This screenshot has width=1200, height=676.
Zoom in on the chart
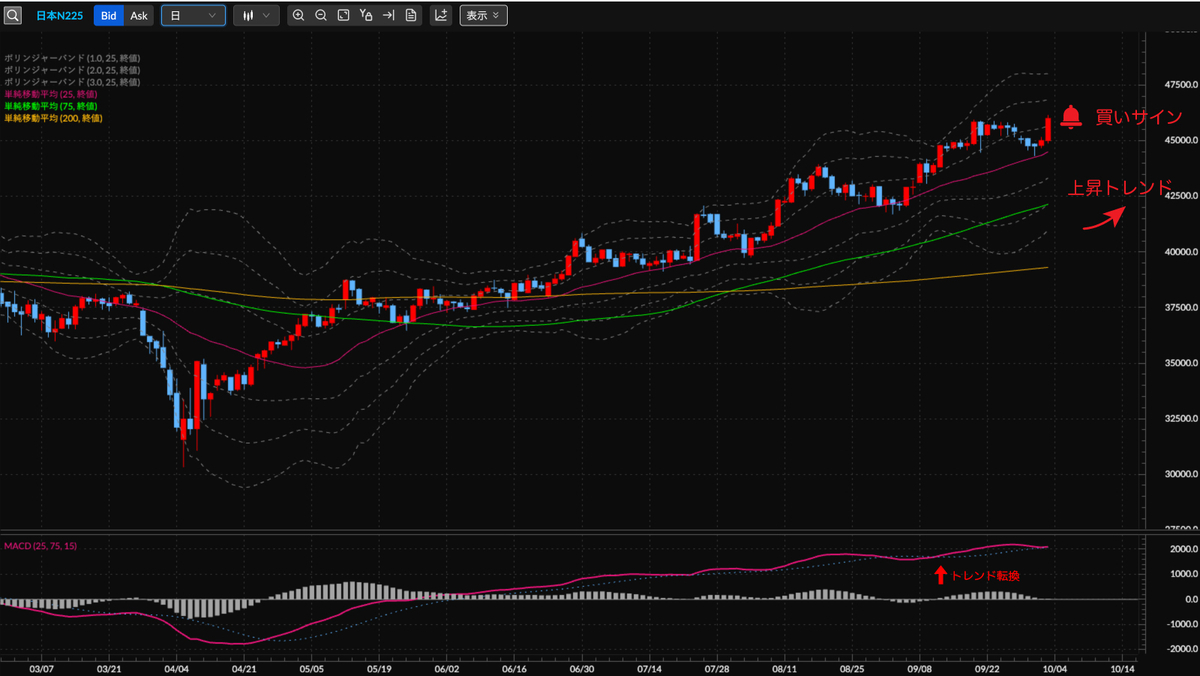point(298,16)
